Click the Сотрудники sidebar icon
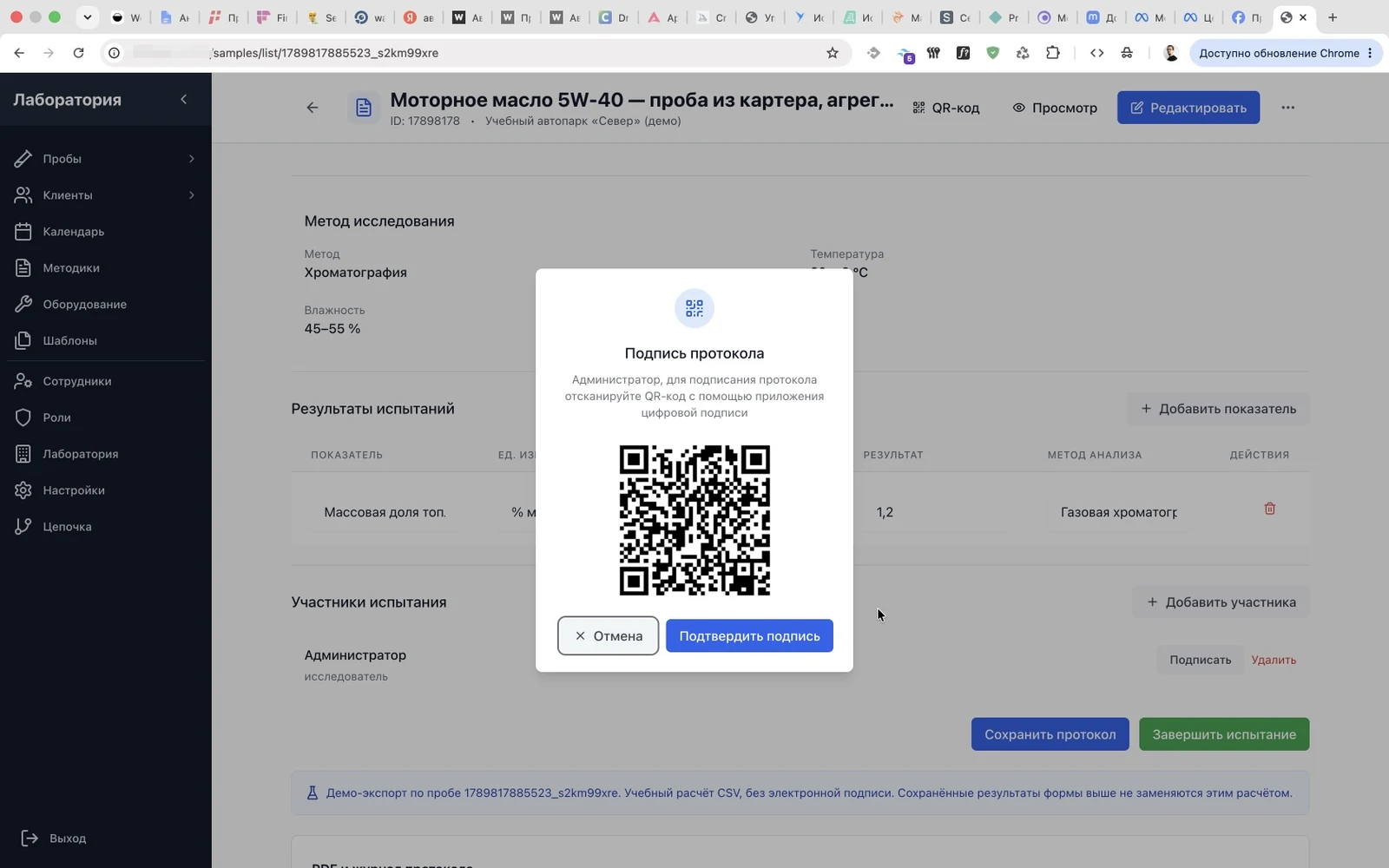 click(x=23, y=381)
